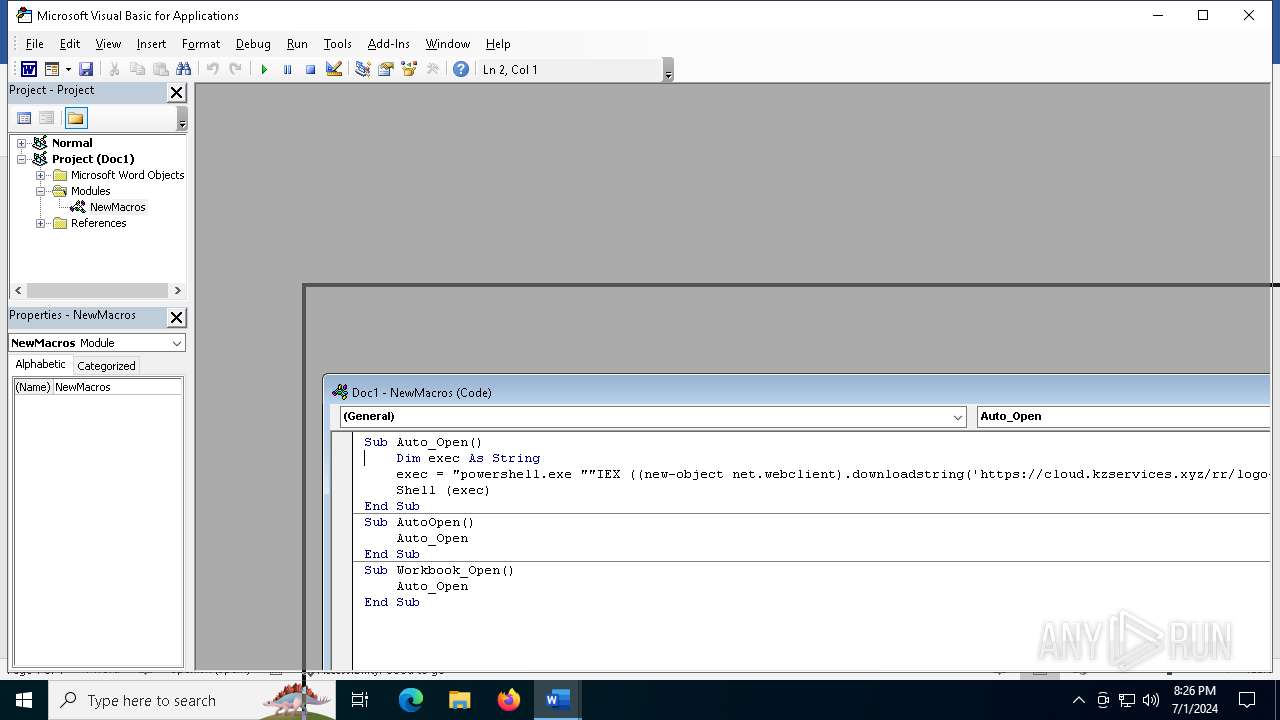Click the Reset stop icon
The image size is (1280, 720).
tap(310, 69)
